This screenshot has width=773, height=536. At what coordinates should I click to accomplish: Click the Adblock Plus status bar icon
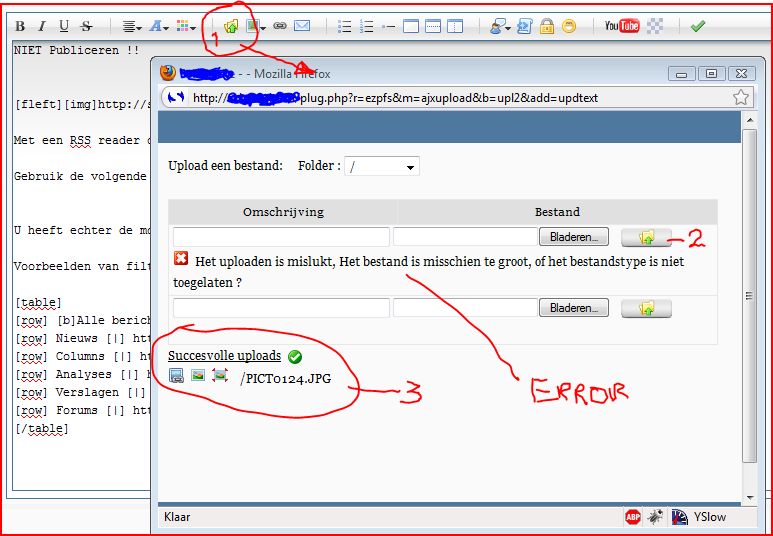click(x=633, y=517)
